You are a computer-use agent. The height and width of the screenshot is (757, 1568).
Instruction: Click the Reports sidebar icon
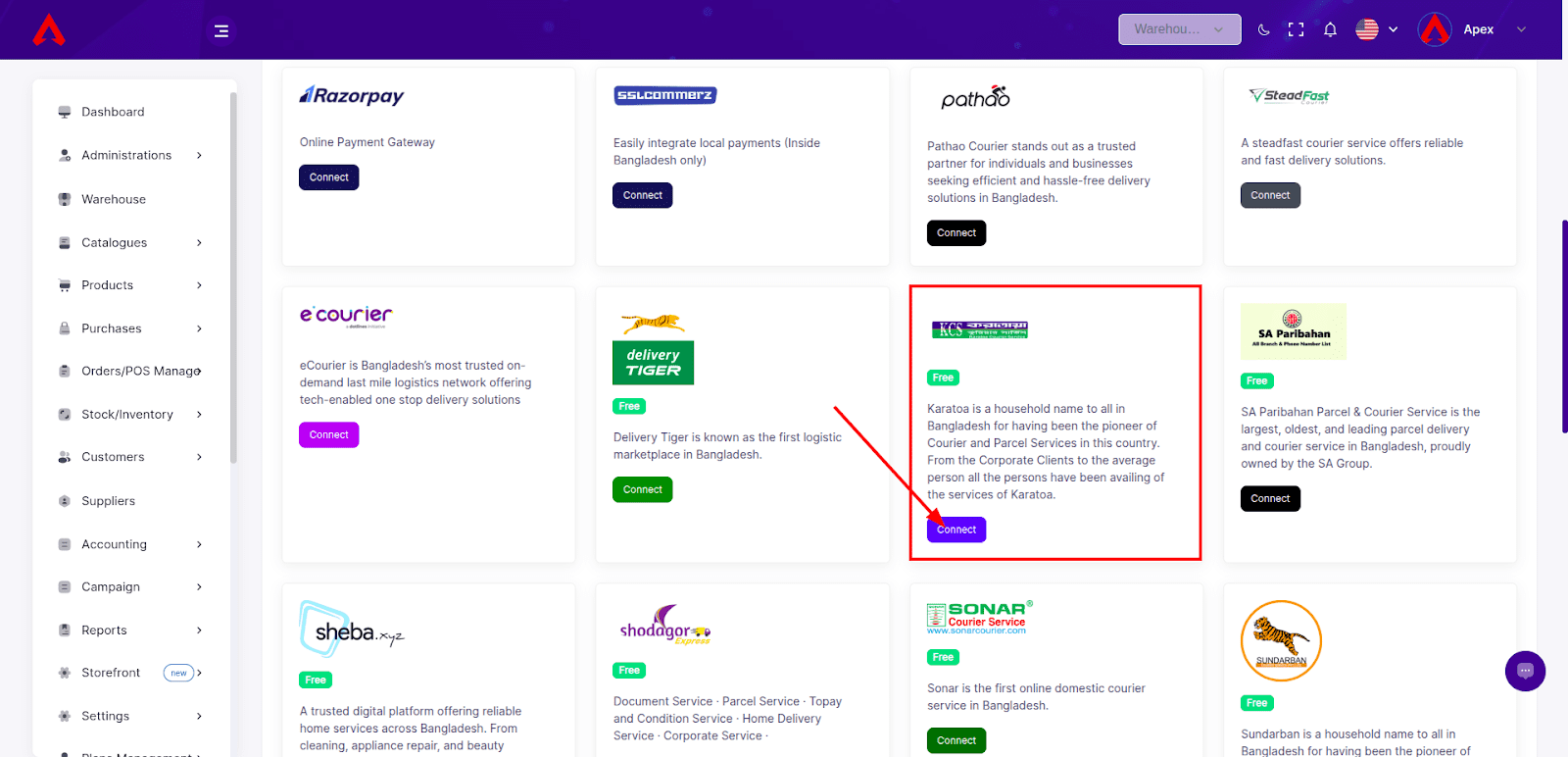click(x=65, y=630)
